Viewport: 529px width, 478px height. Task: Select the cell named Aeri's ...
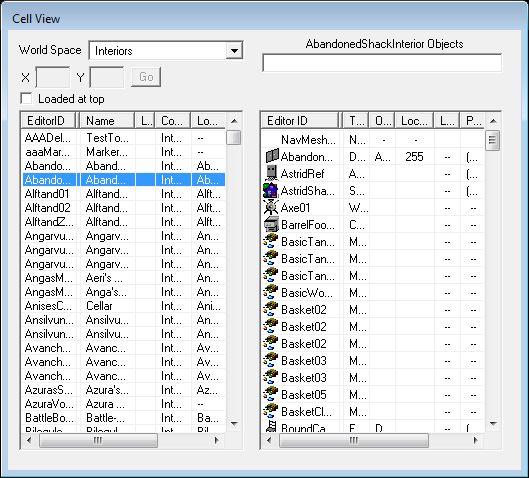tap(123, 278)
